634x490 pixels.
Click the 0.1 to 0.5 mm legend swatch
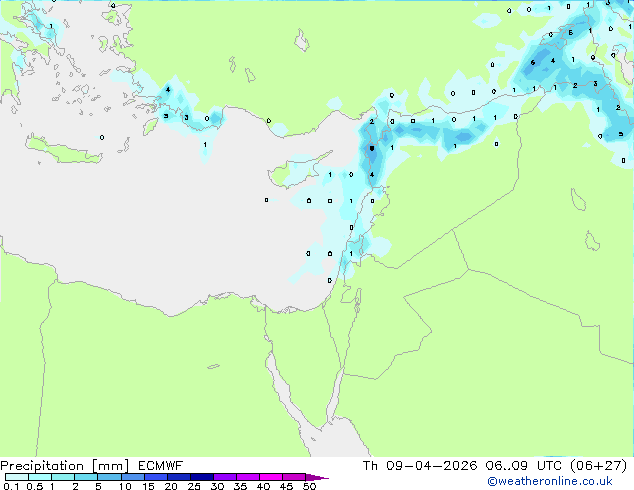click(x=17, y=477)
